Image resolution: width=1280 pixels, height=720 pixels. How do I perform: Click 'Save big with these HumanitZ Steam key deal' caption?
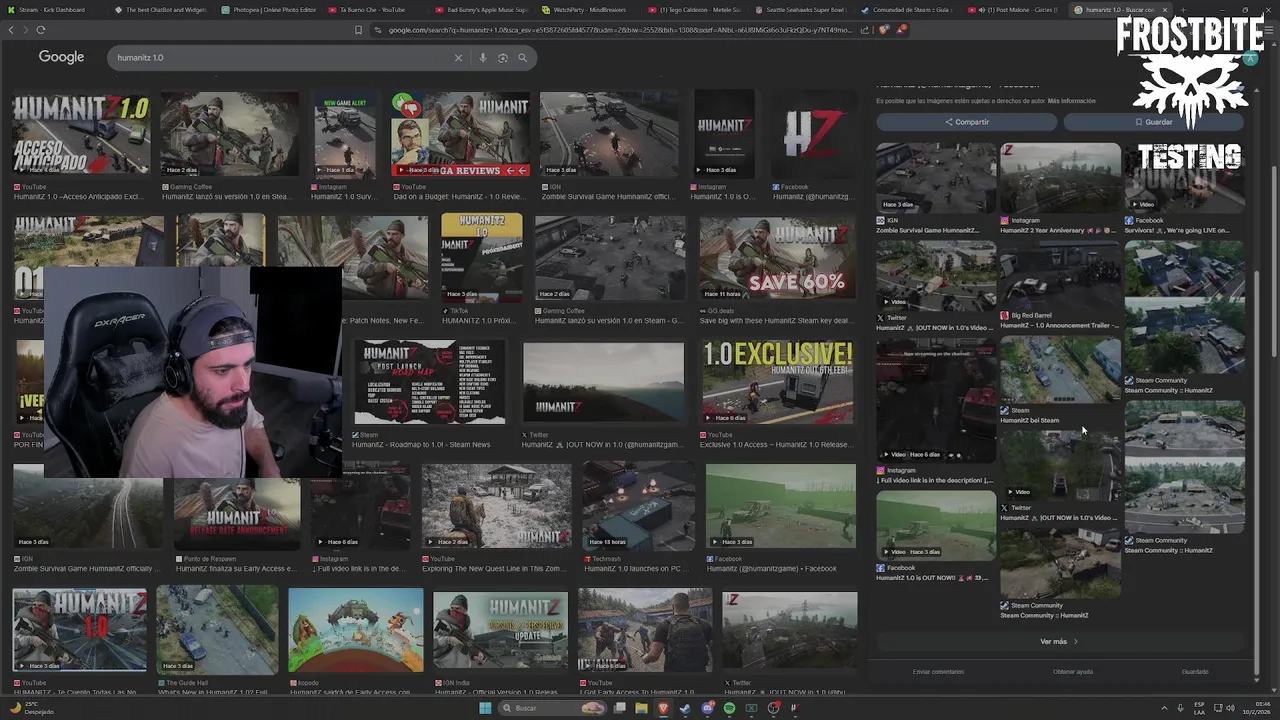pyautogui.click(x=776, y=321)
